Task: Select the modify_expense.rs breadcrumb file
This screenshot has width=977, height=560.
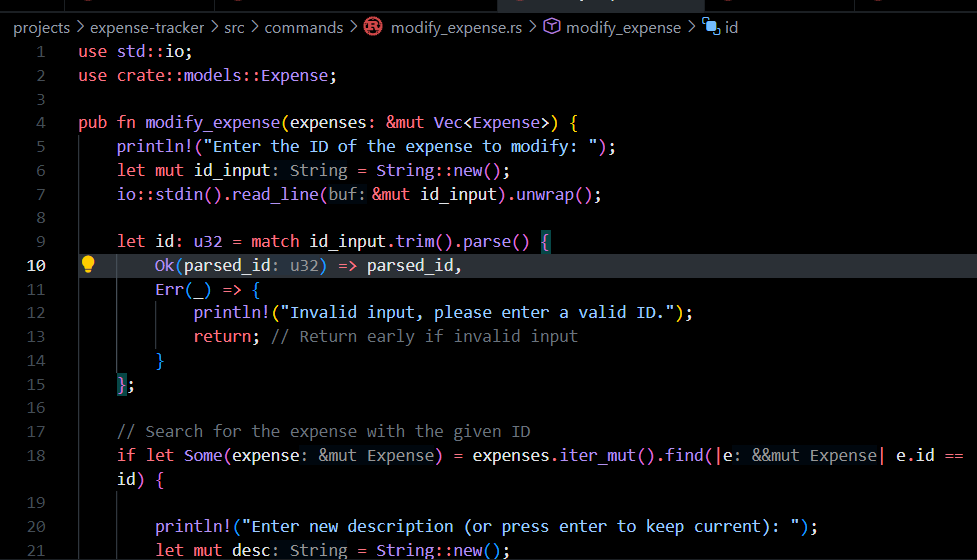Action: point(456,28)
